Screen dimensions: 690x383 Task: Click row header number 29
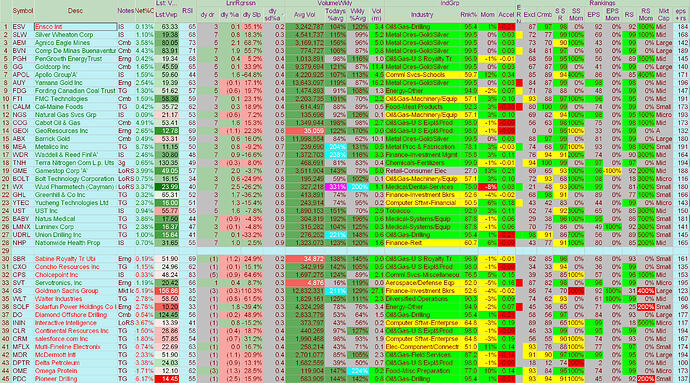pyautogui.click(x=5, y=251)
